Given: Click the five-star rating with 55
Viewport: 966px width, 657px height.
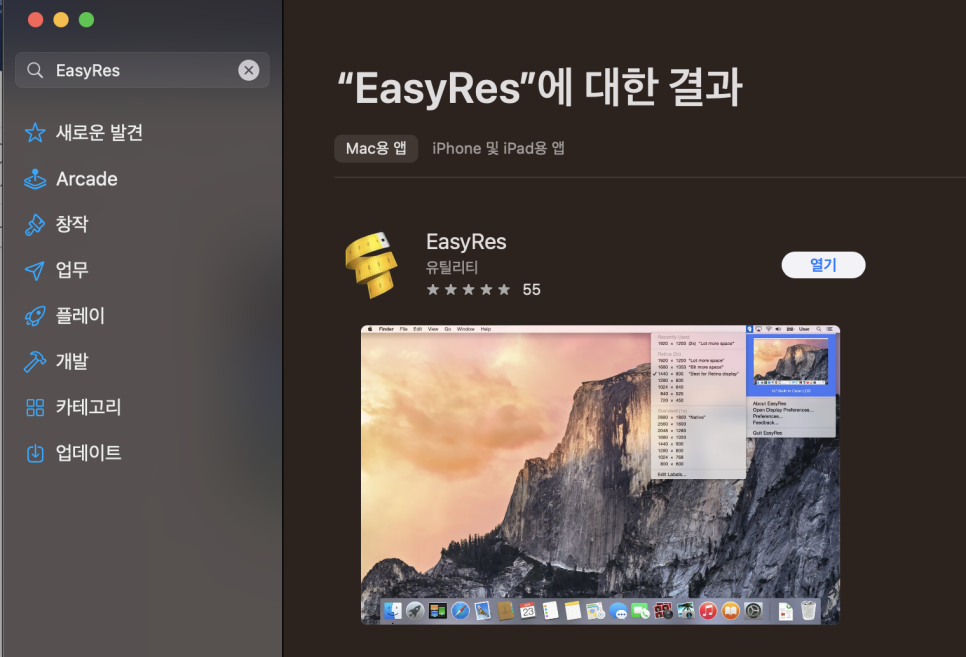Looking at the screenshot, I should (484, 290).
